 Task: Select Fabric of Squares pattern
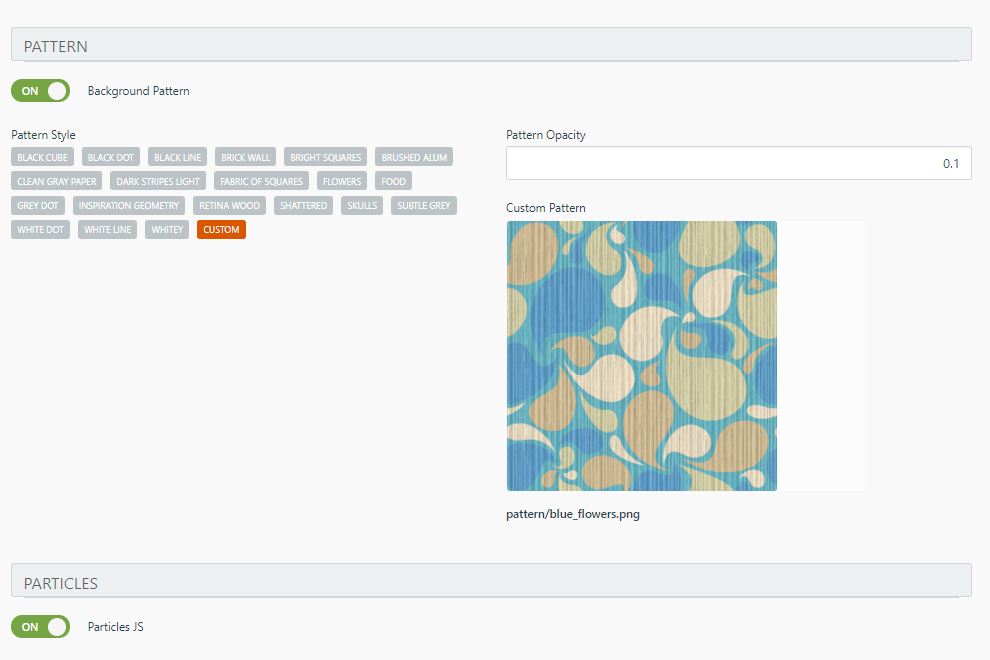click(x=261, y=181)
